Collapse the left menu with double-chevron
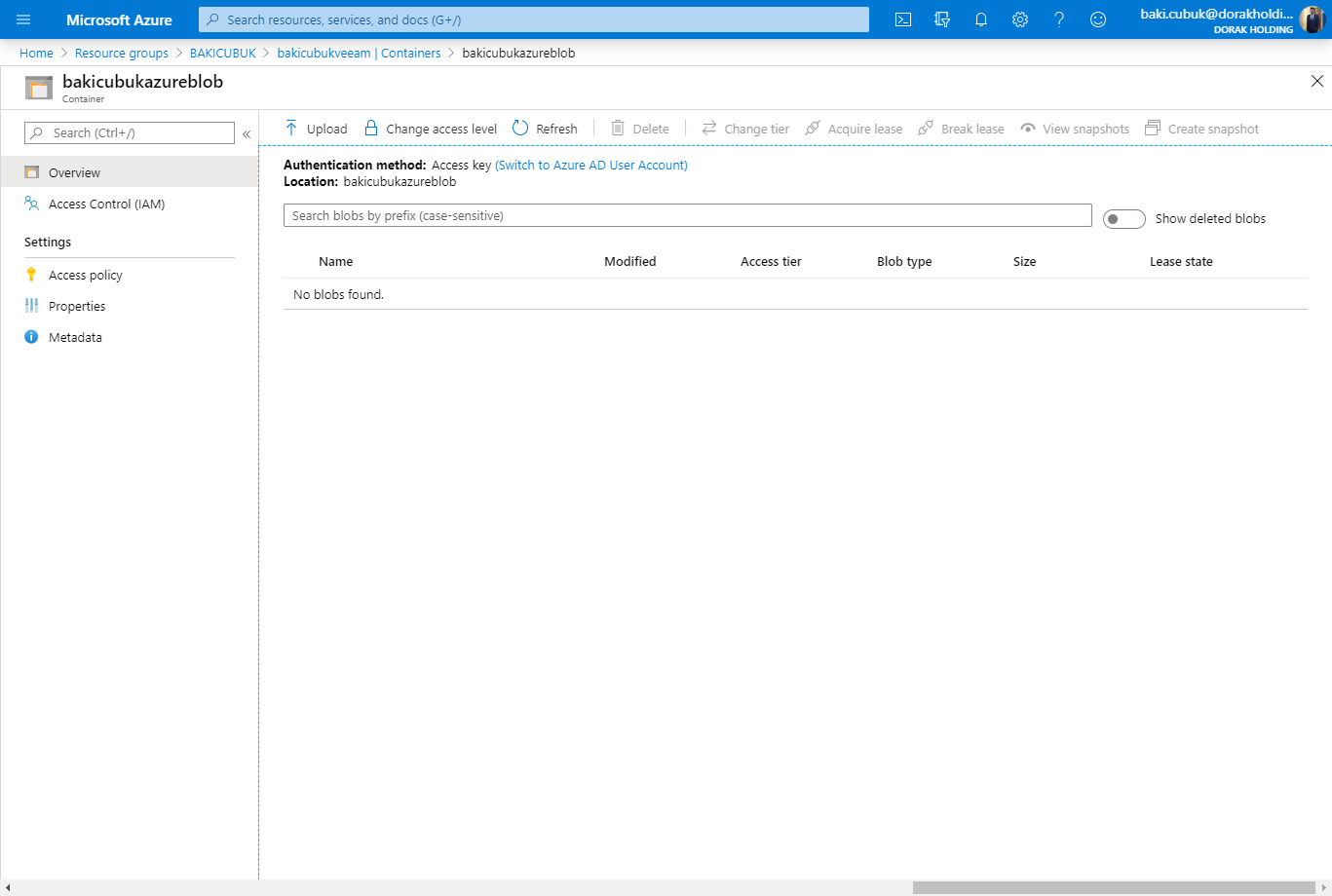The height and width of the screenshot is (896, 1332). (x=247, y=133)
